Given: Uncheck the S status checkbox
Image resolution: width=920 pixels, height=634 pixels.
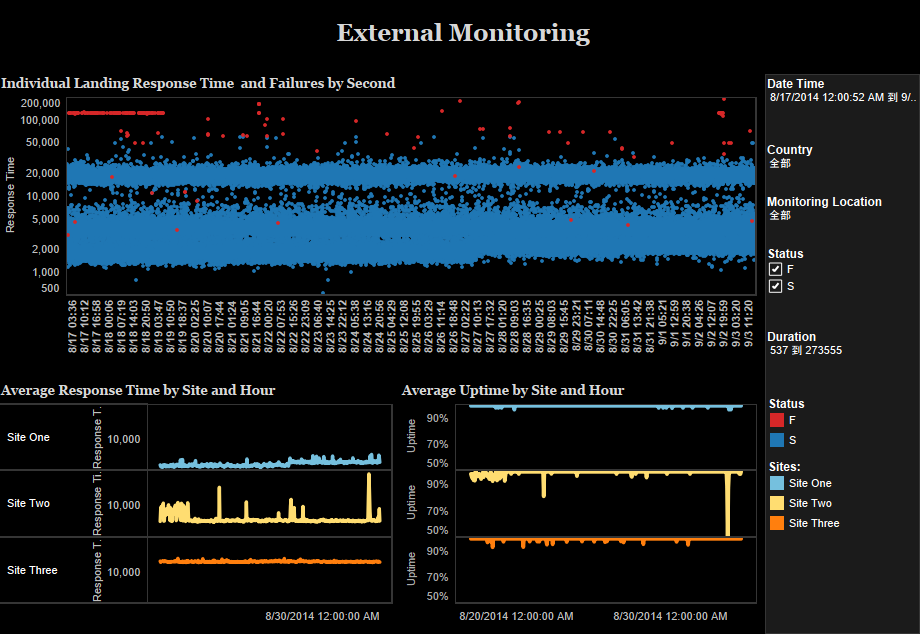Looking at the screenshot, I should (x=775, y=287).
